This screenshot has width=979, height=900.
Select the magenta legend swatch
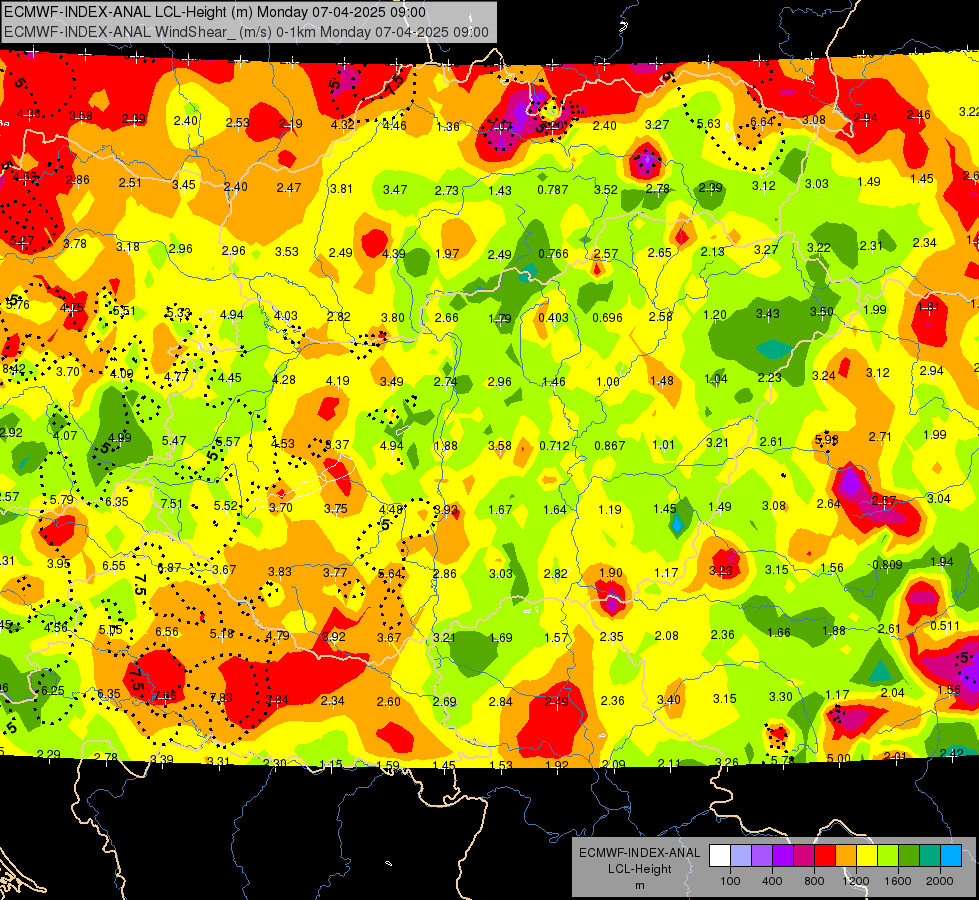tap(804, 856)
